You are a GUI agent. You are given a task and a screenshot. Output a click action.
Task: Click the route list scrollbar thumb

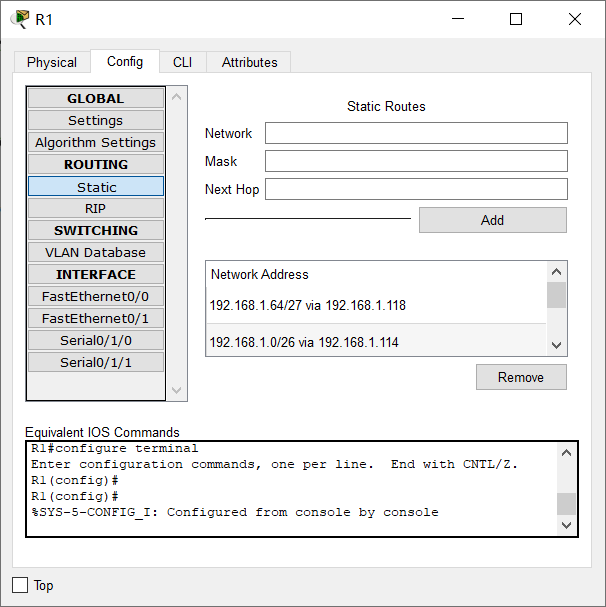click(x=556, y=295)
